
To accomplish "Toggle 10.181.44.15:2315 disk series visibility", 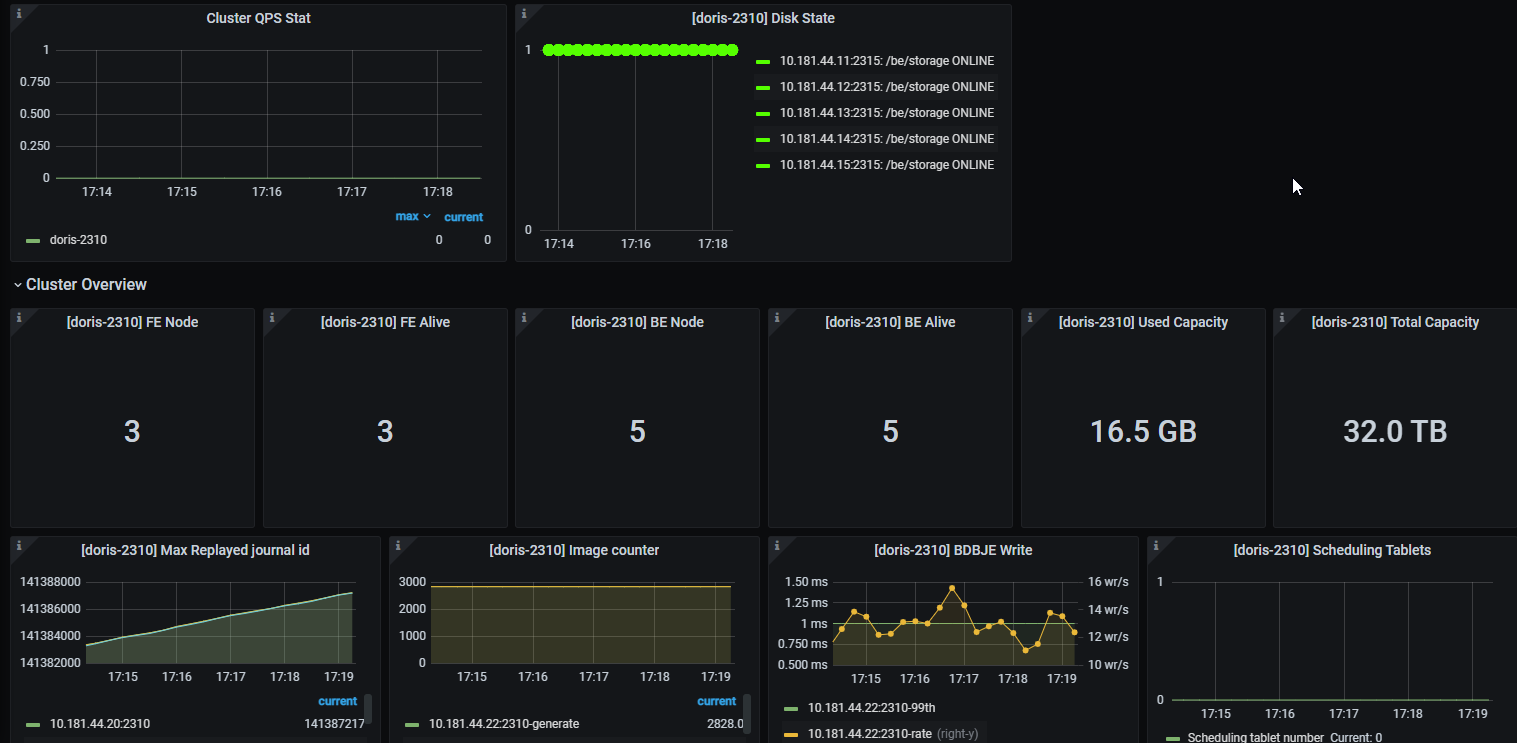I will 887,165.
